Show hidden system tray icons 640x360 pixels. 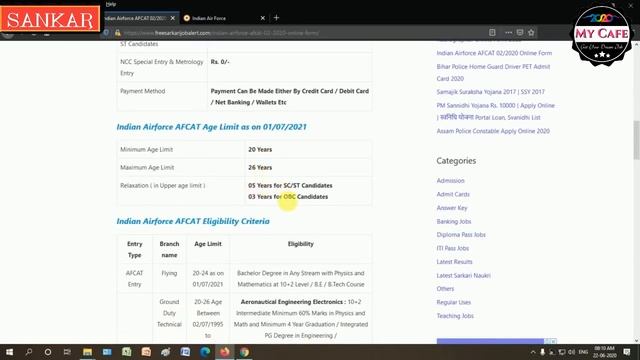(533, 352)
